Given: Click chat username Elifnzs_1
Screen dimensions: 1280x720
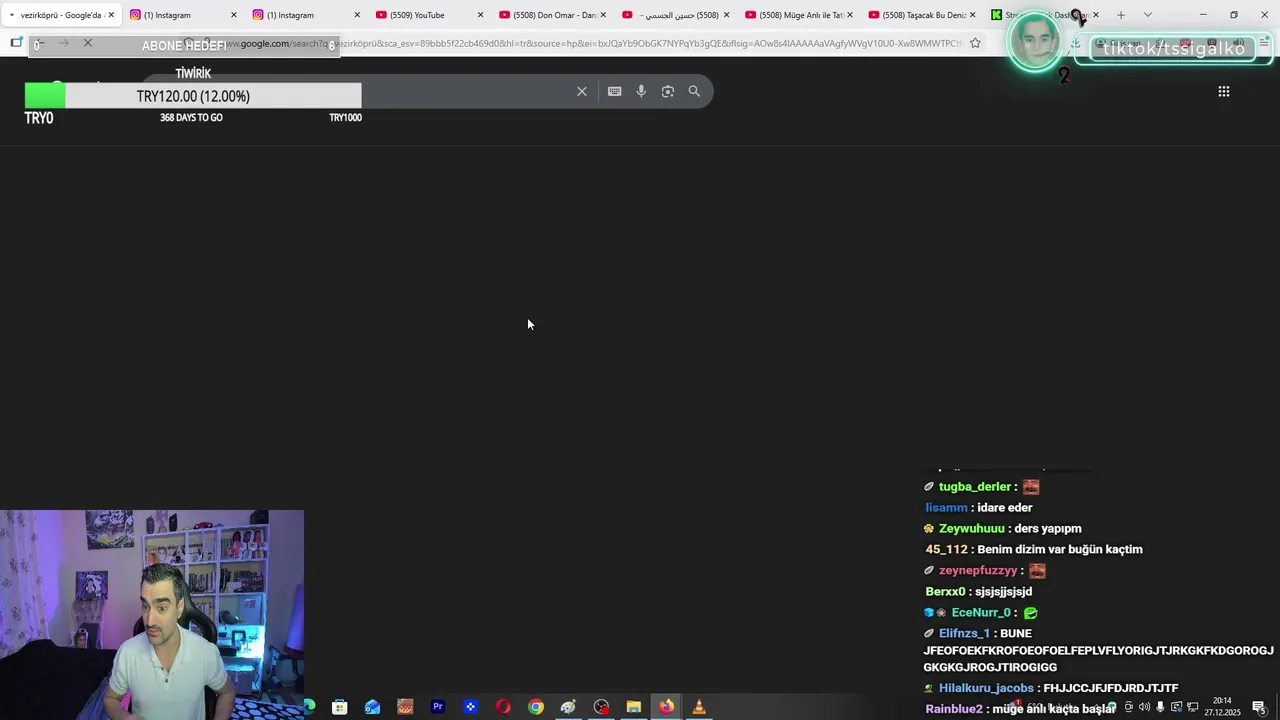Looking at the screenshot, I should (x=964, y=634).
